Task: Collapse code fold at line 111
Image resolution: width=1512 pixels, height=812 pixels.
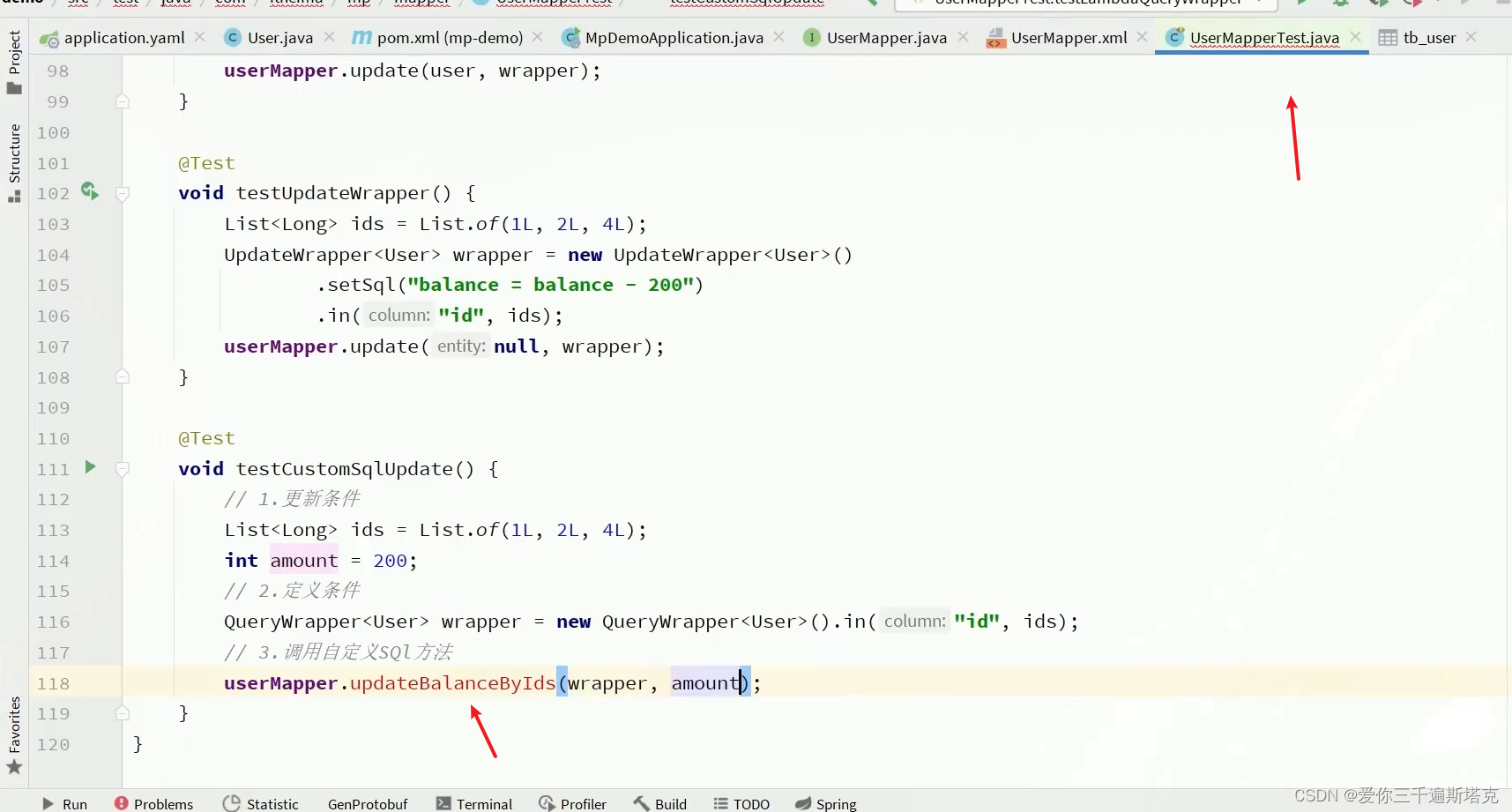Action: pyautogui.click(x=123, y=469)
